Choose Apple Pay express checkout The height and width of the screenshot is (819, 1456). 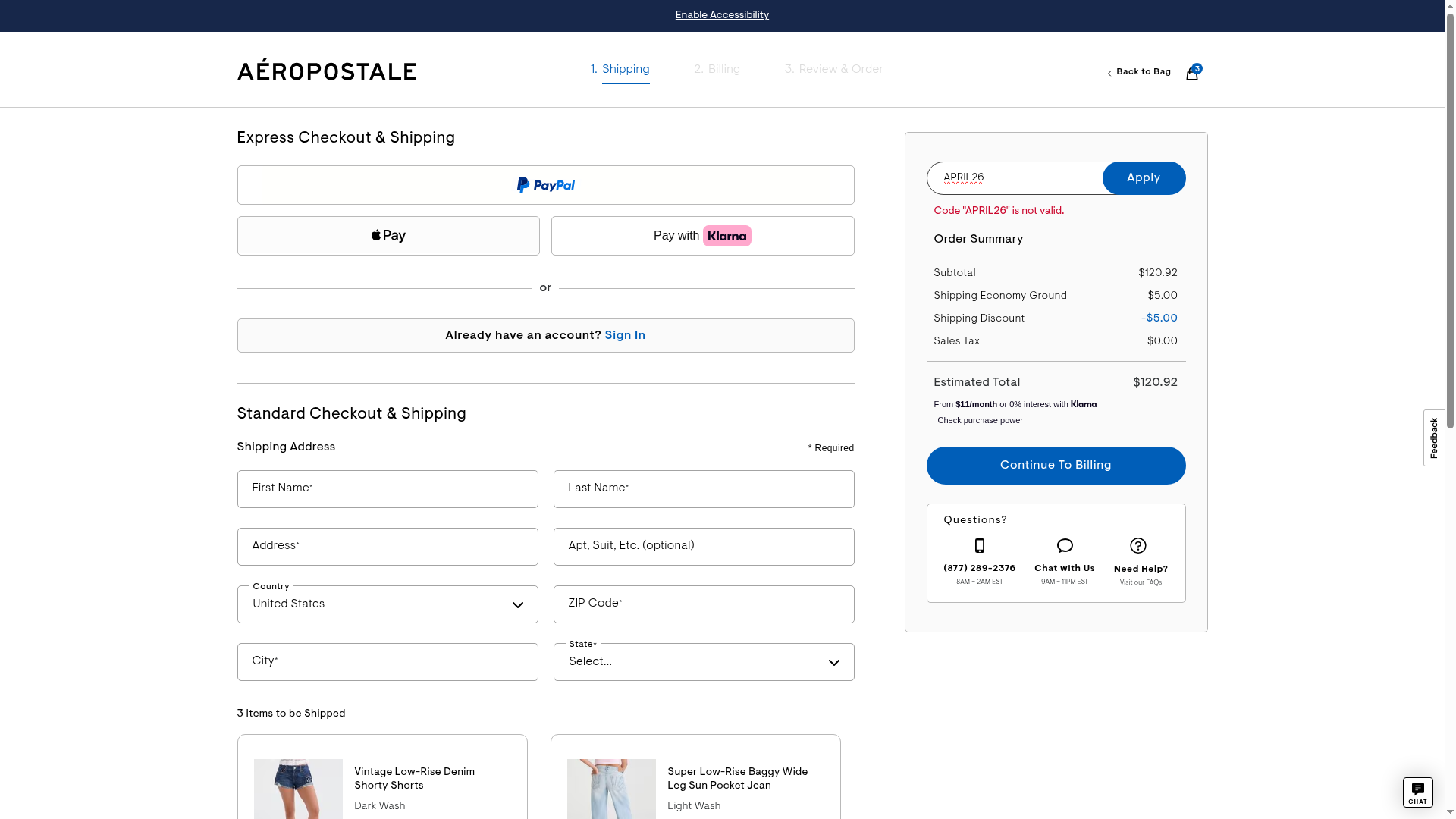tap(388, 236)
